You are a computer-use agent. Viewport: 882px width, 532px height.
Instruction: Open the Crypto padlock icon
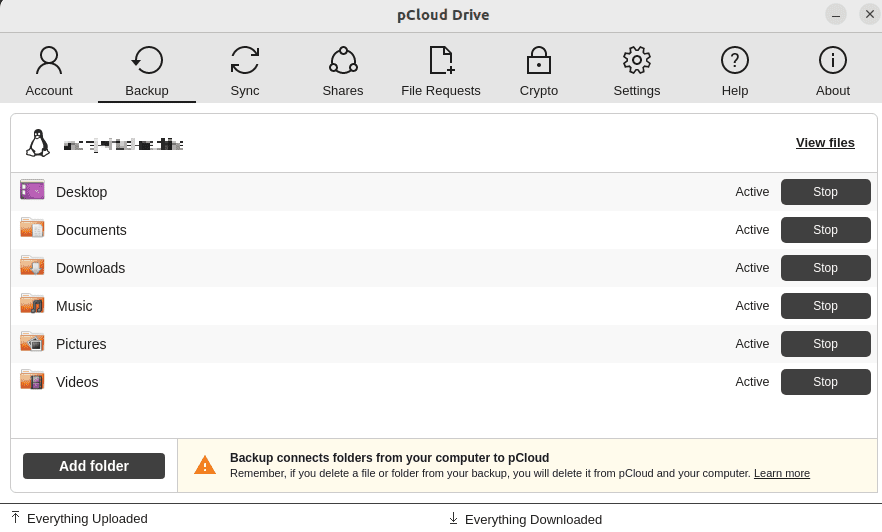click(539, 60)
